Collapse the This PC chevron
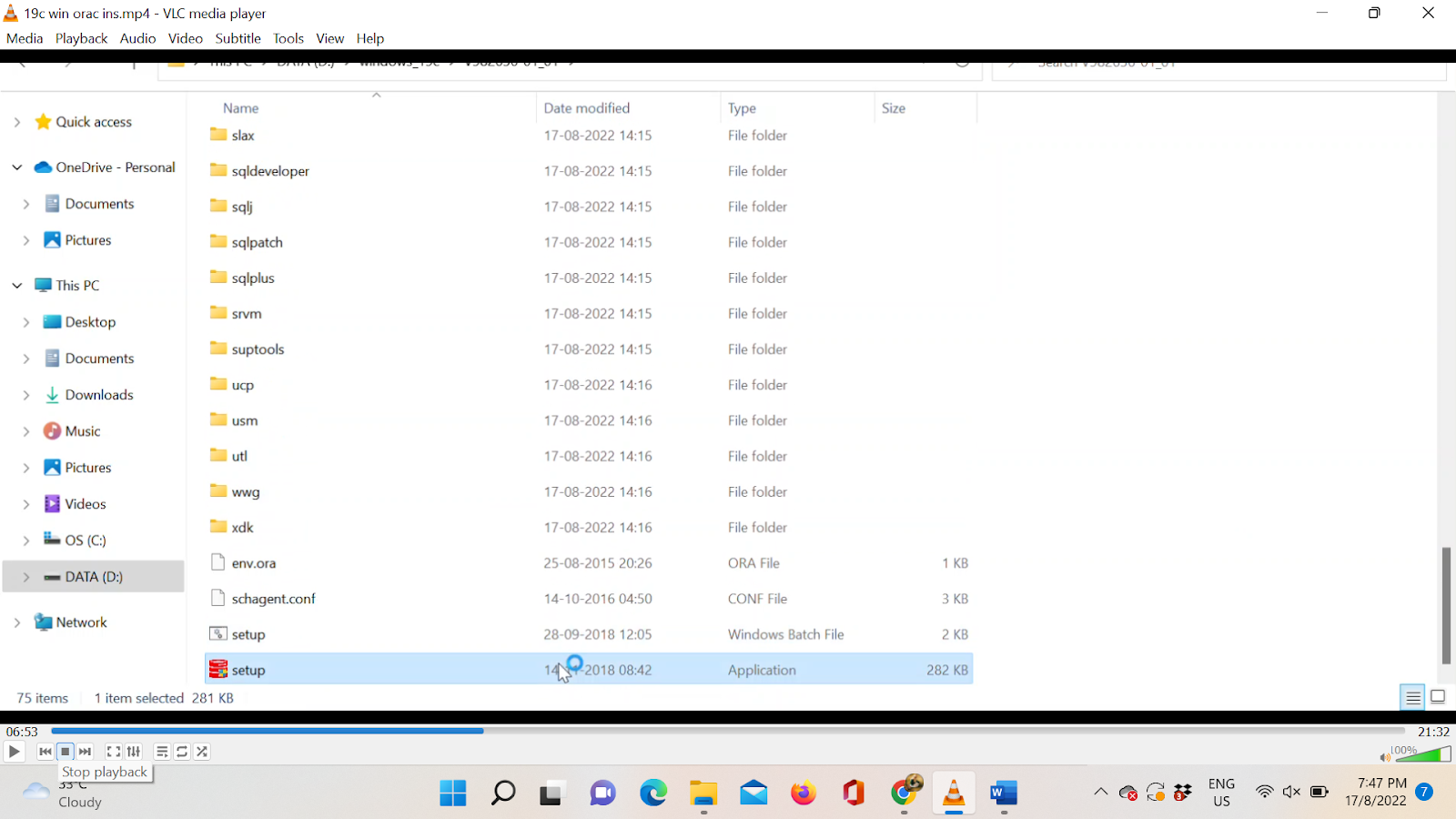Image resolution: width=1456 pixels, height=819 pixels. click(x=17, y=286)
